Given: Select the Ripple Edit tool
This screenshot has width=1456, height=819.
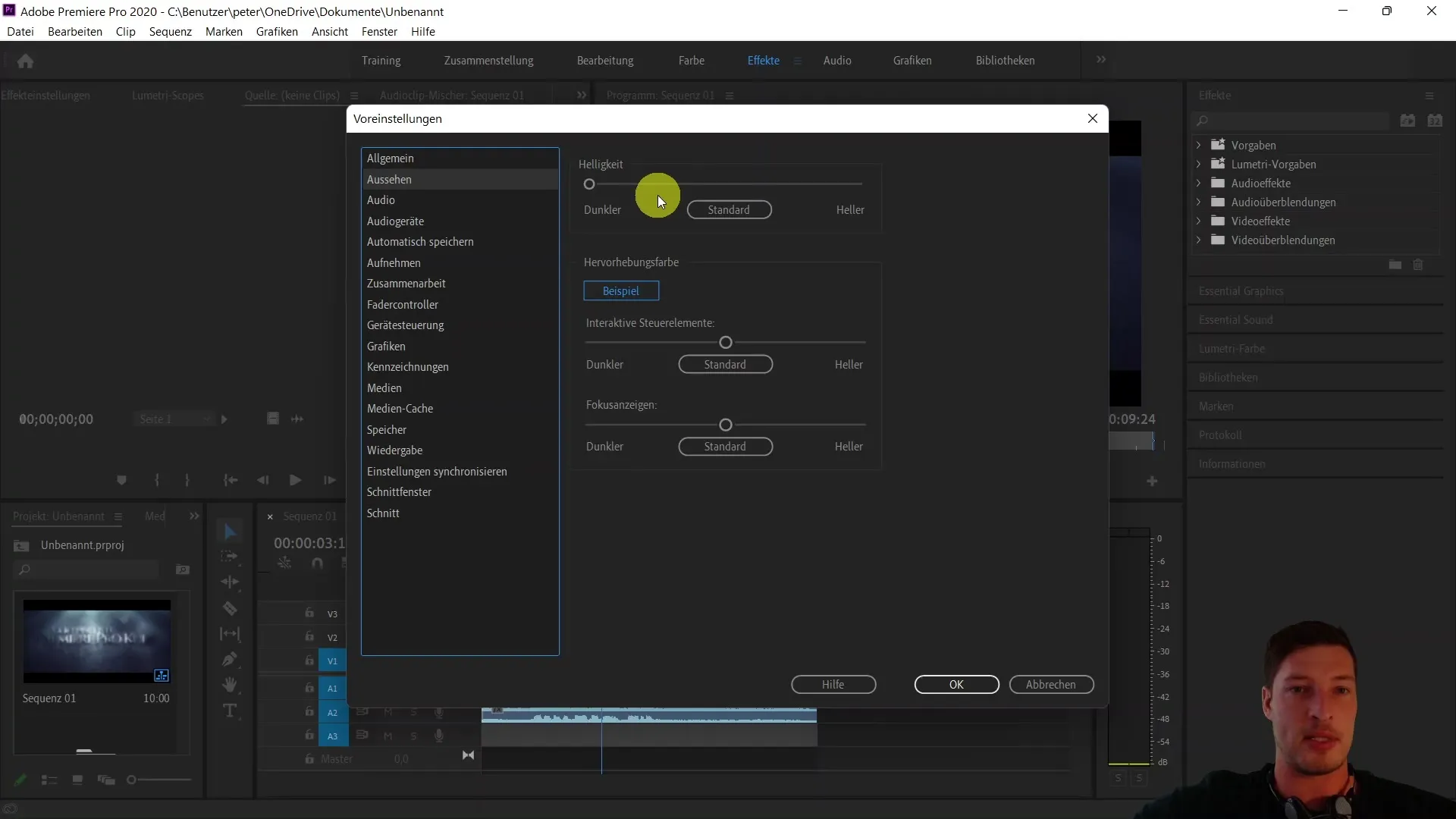Looking at the screenshot, I should tap(230, 582).
